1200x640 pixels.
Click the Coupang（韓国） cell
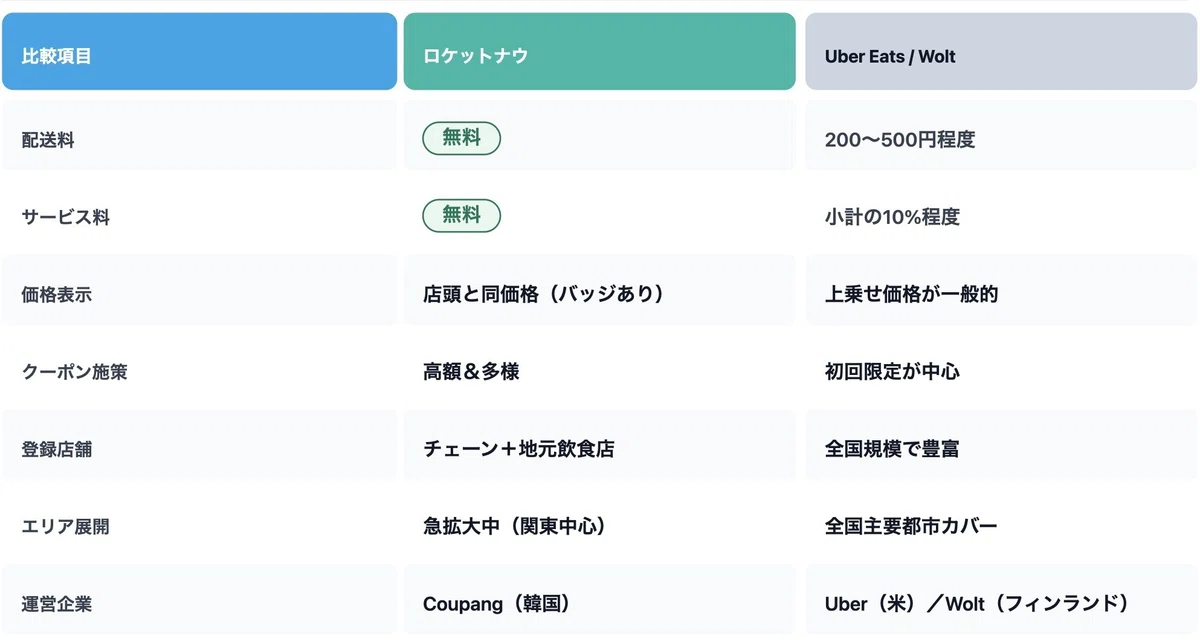pos(600,603)
